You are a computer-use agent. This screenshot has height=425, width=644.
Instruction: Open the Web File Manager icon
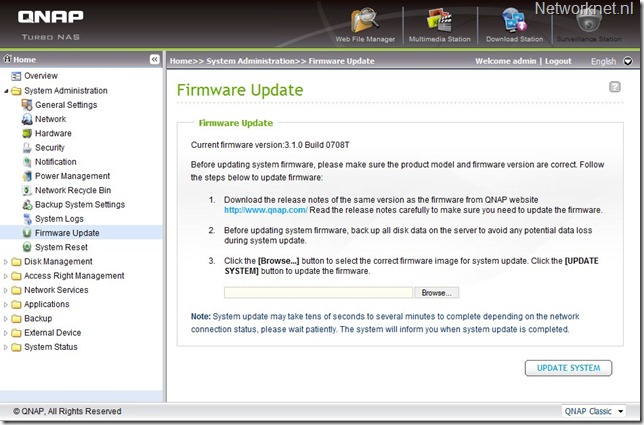tap(364, 20)
